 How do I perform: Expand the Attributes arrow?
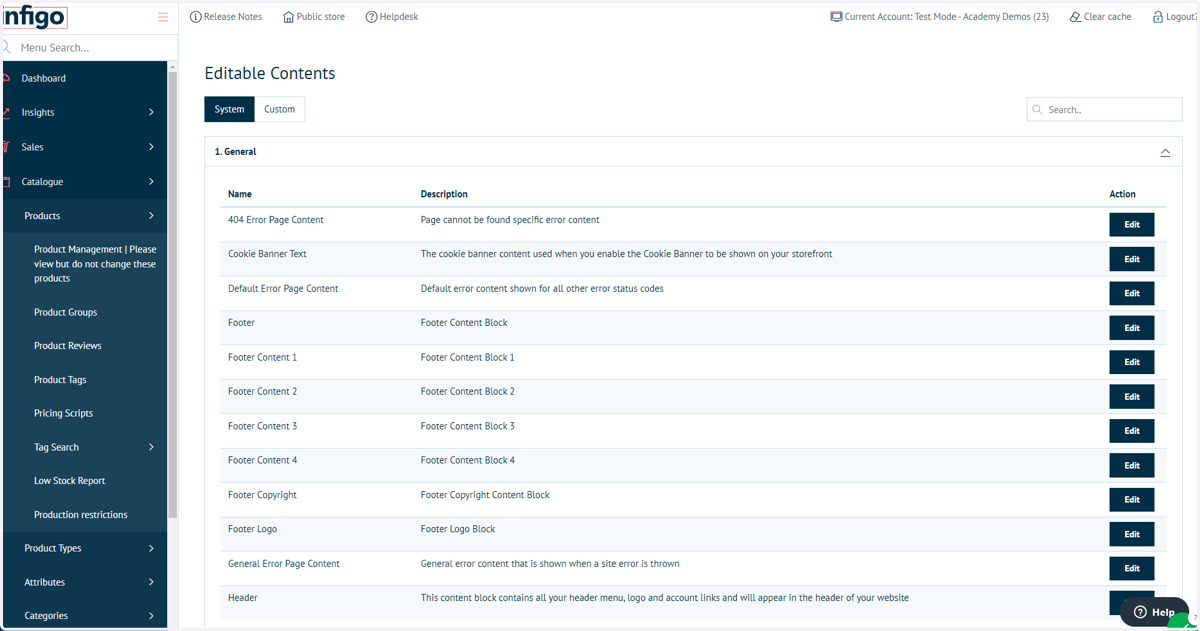tap(151, 582)
